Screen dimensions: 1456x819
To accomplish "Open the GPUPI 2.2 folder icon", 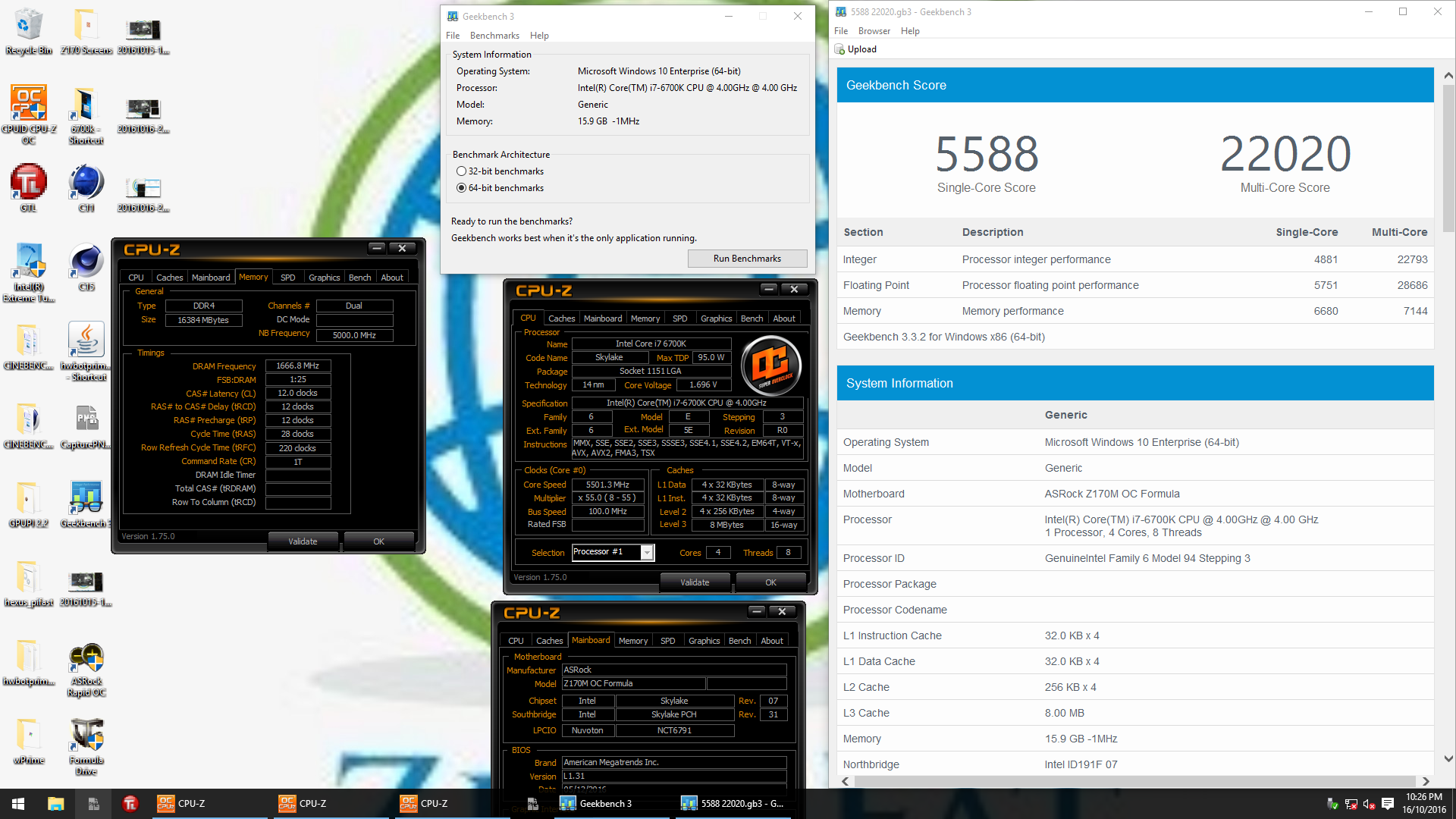I will click(28, 504).
